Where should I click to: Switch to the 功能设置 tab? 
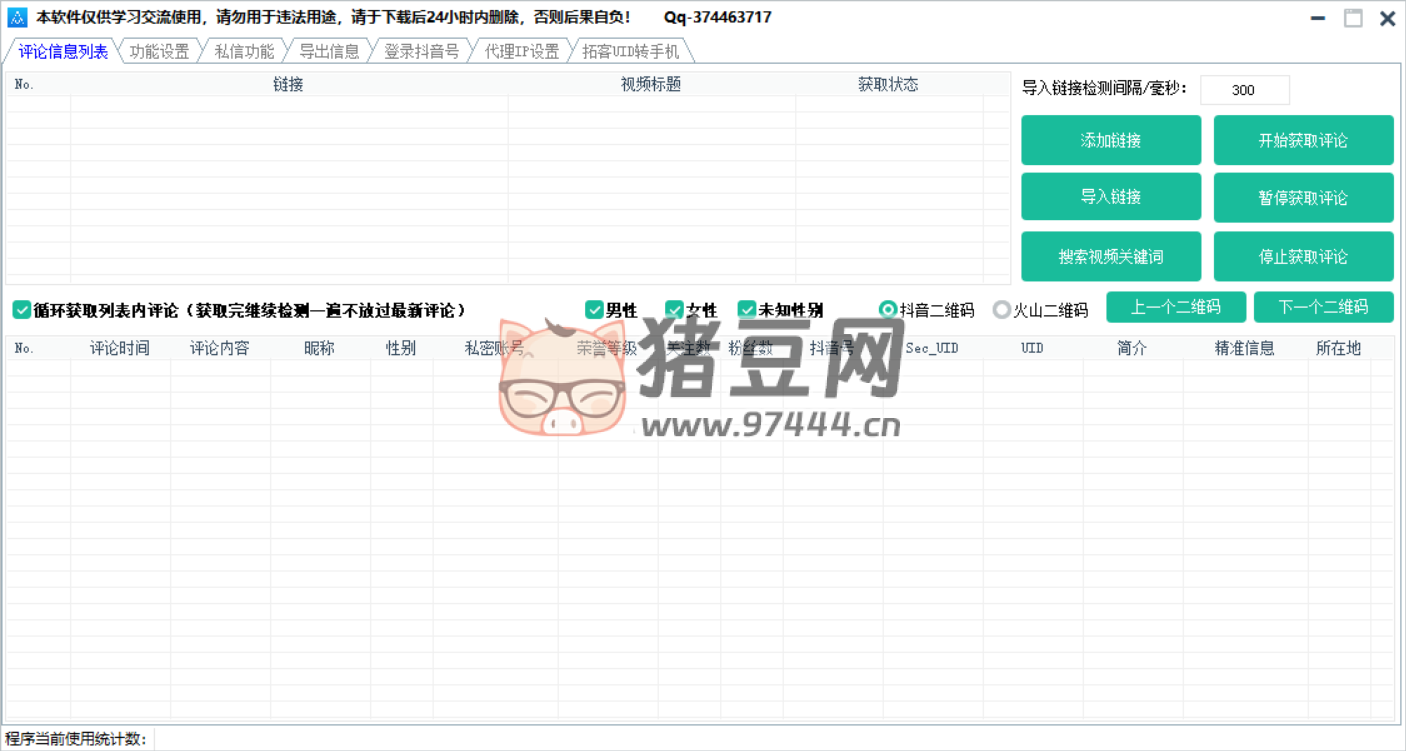(x=159, y=52)
